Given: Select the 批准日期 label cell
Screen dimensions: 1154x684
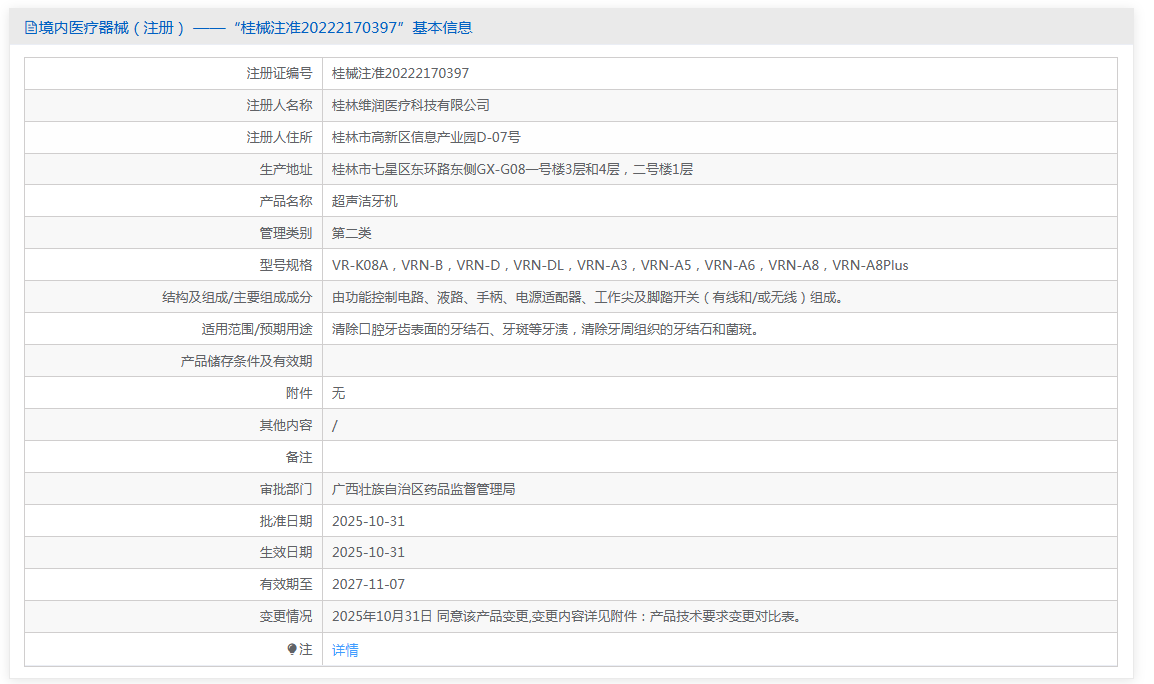Looking at the screenshot, I should [x=174, y=521].
